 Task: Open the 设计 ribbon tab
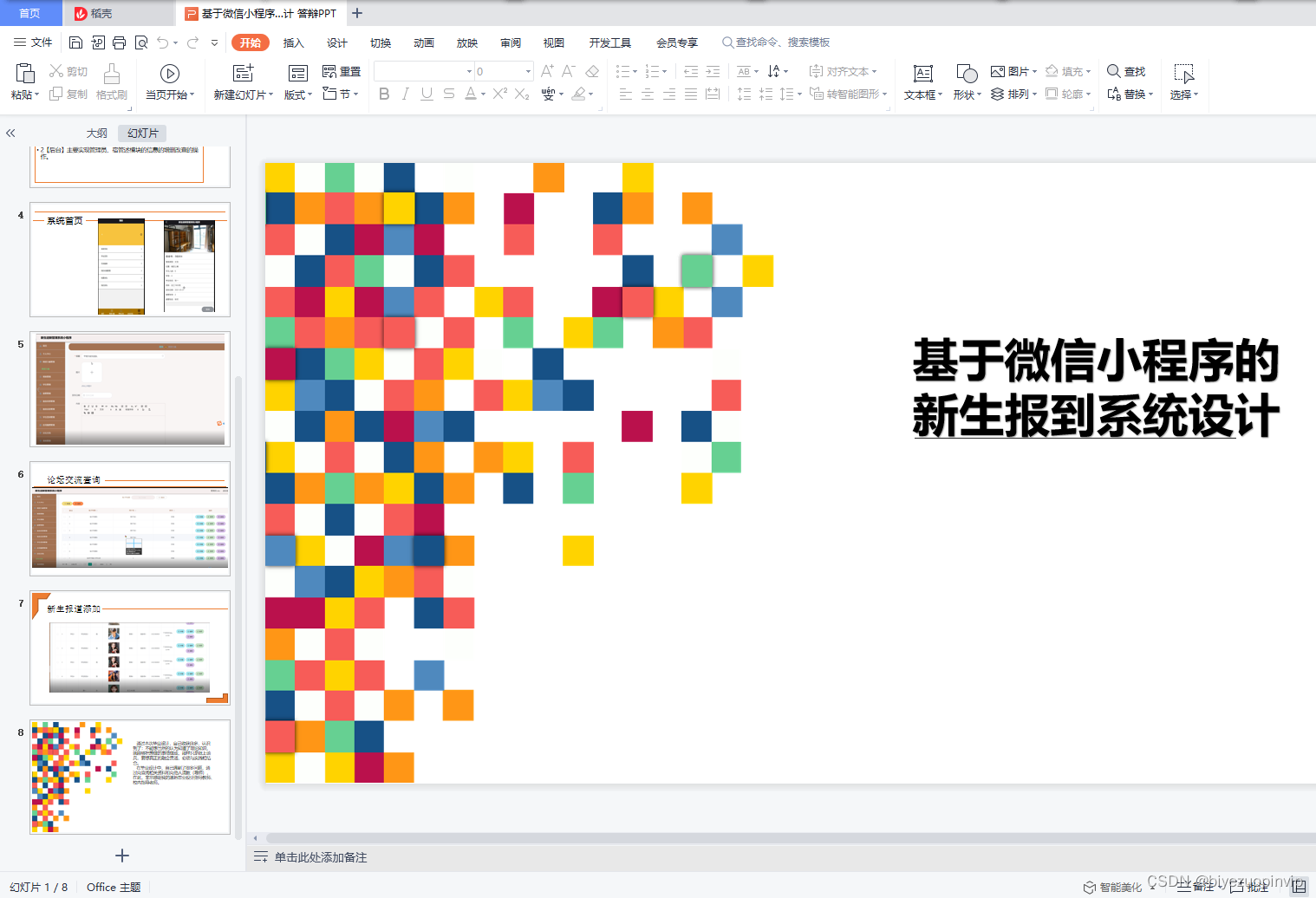point(336,42)
